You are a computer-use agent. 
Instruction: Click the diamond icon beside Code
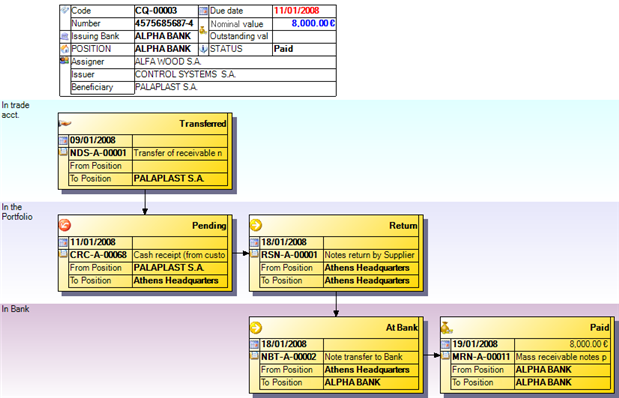point(65,11)
